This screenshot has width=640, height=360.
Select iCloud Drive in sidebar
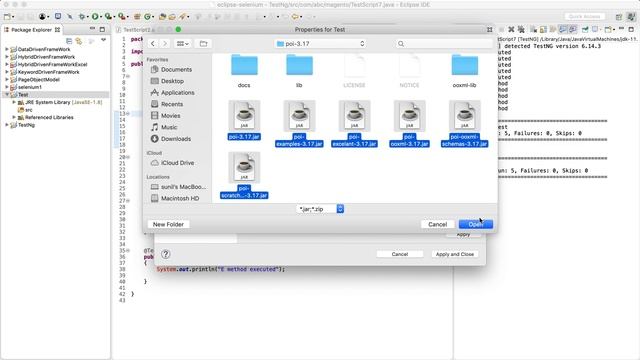coord(178,162)
